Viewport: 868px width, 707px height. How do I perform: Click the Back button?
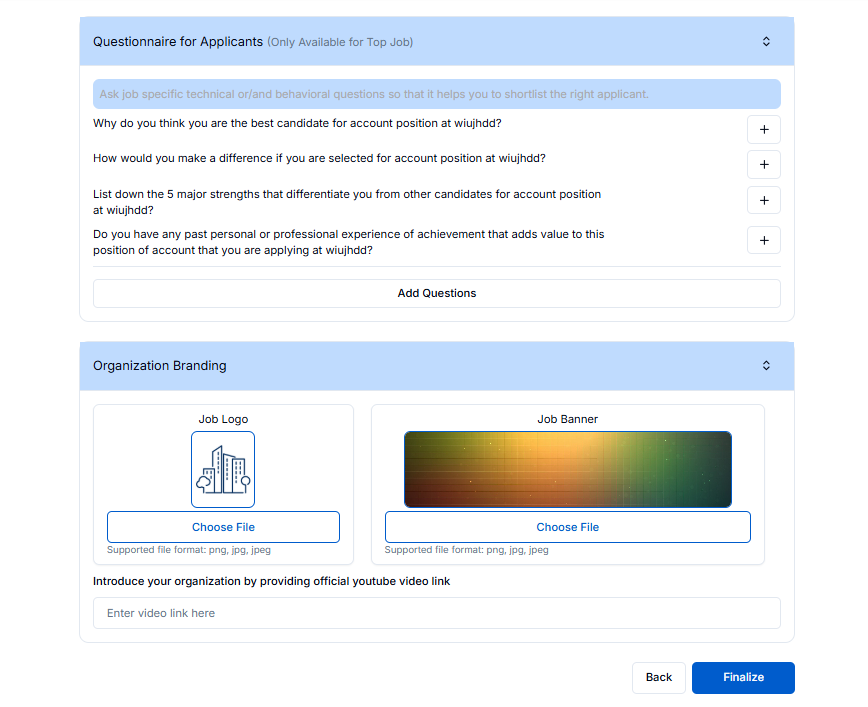(x=658, y=677)
